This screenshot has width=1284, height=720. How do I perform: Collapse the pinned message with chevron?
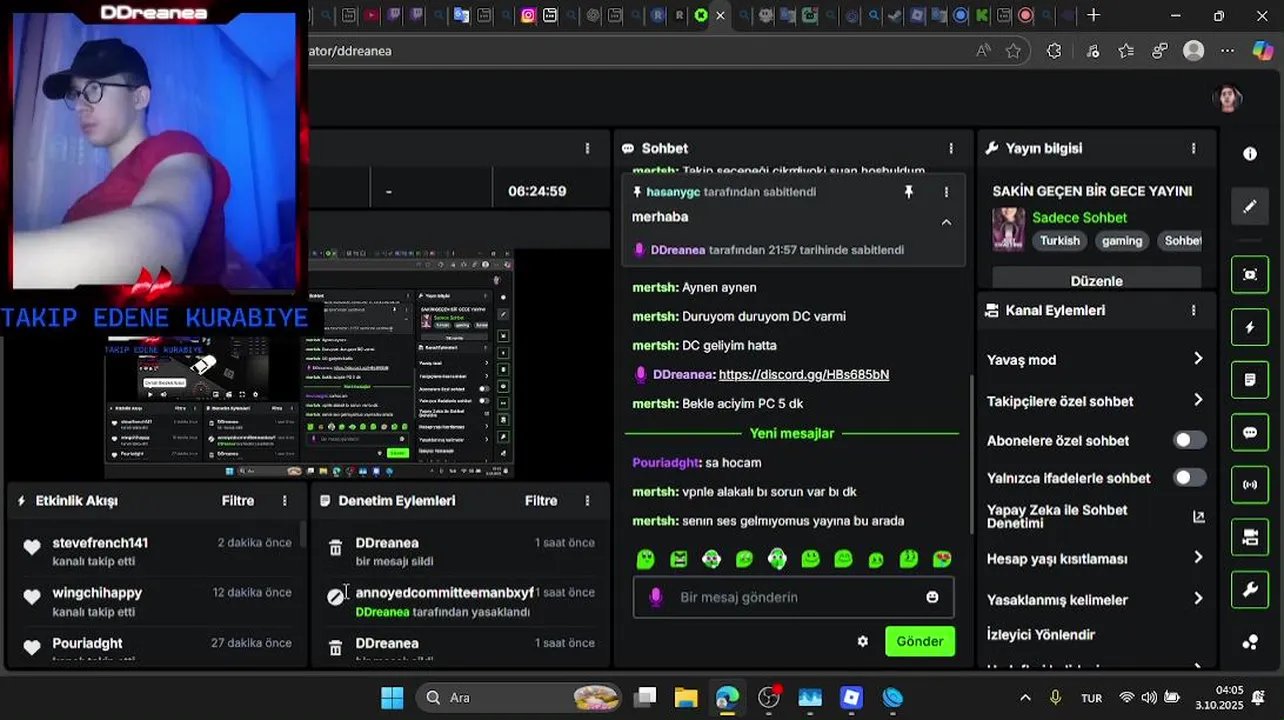tap(946, 222)
